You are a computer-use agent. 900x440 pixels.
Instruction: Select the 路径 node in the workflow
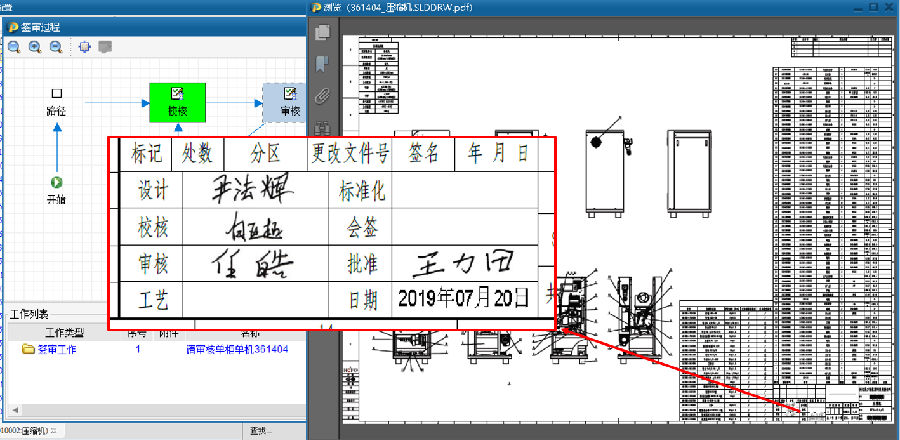(56, 103)
